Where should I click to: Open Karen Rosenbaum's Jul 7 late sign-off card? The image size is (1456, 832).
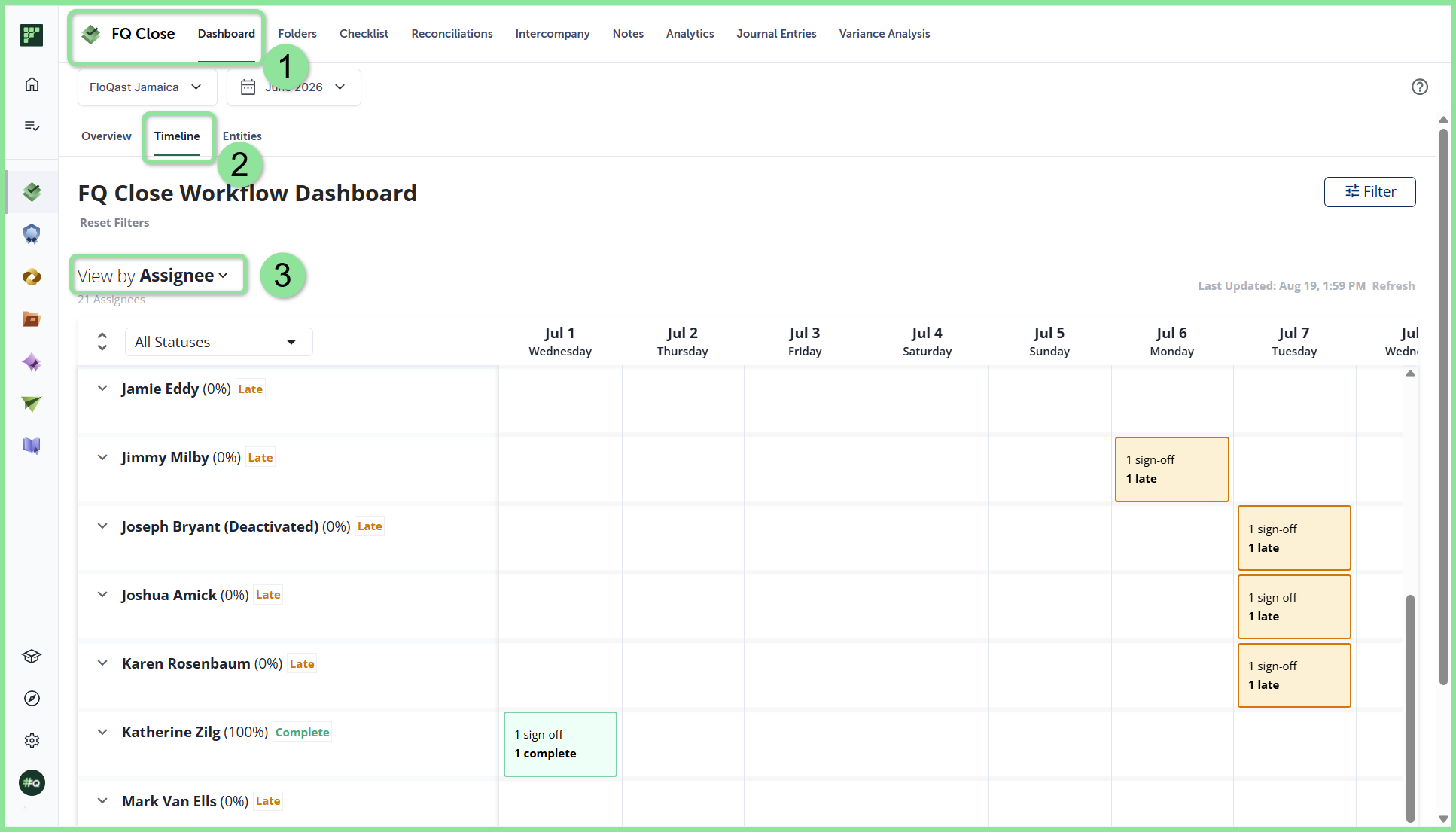[1294, 675]
